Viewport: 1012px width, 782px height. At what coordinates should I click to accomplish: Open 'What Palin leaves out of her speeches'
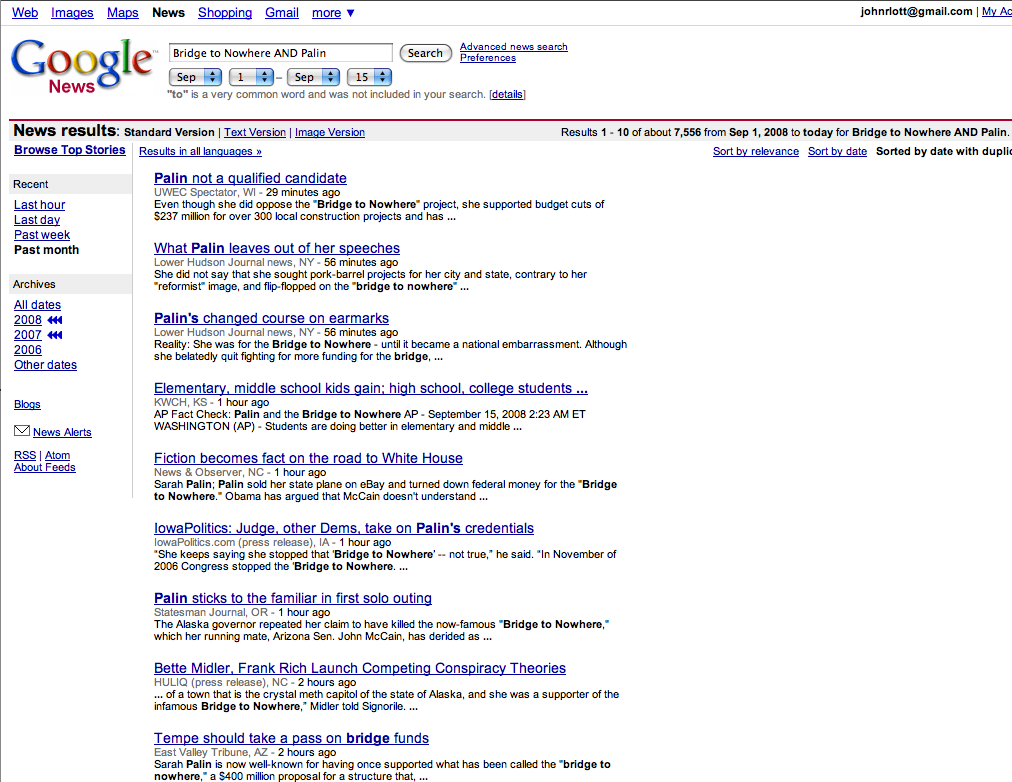(277, 248)
